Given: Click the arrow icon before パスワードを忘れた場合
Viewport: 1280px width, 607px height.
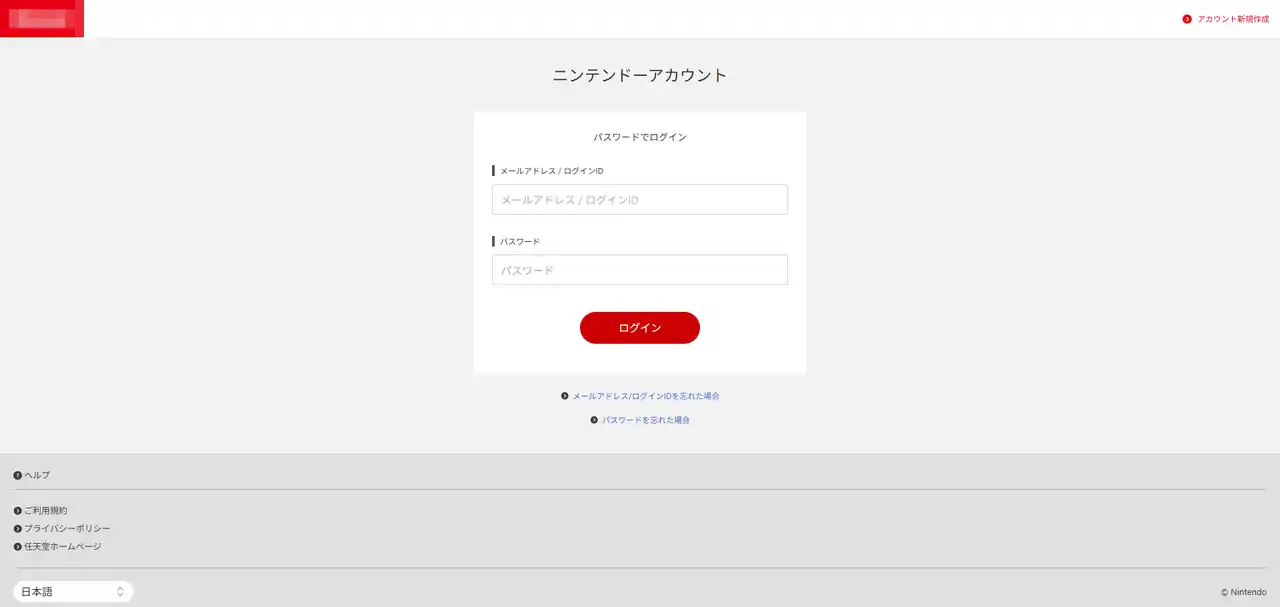Looking at the screenshot, I should point(594,420).
